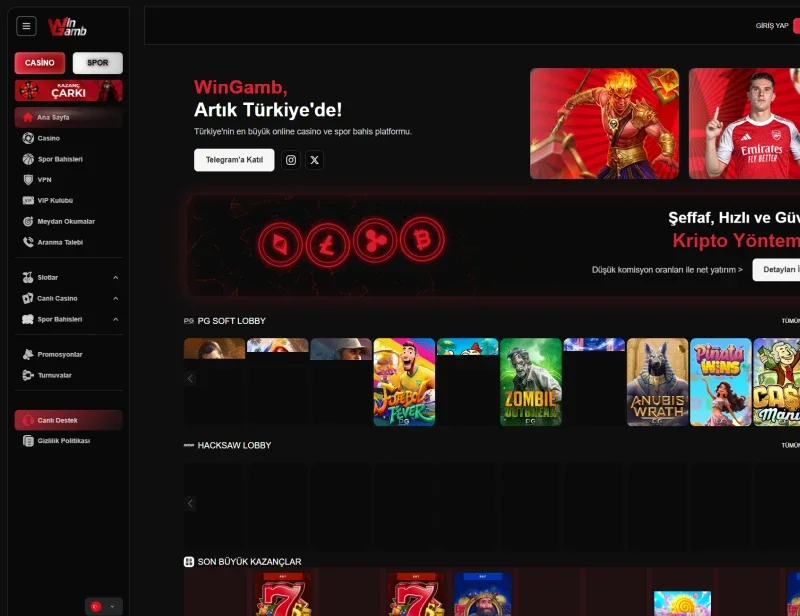Switch to the CASİNO tab
The image size is (800, 616).
coord(40,63)
